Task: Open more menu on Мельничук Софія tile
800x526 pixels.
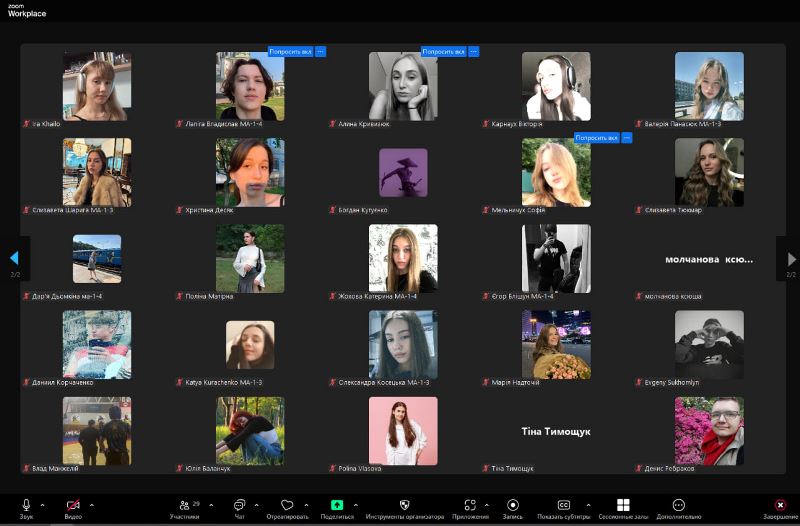Action: (627, 138)
